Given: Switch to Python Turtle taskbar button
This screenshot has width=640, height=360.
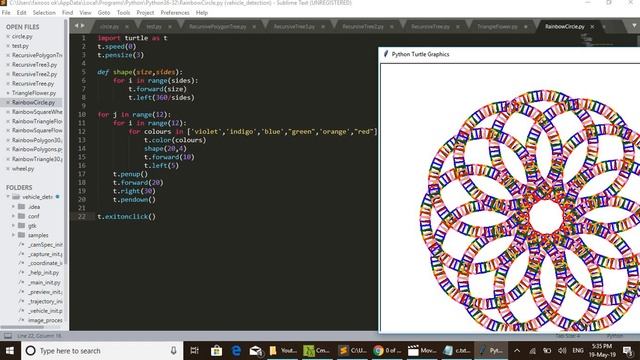Looking at the screenshot, I should pos(491,351).
